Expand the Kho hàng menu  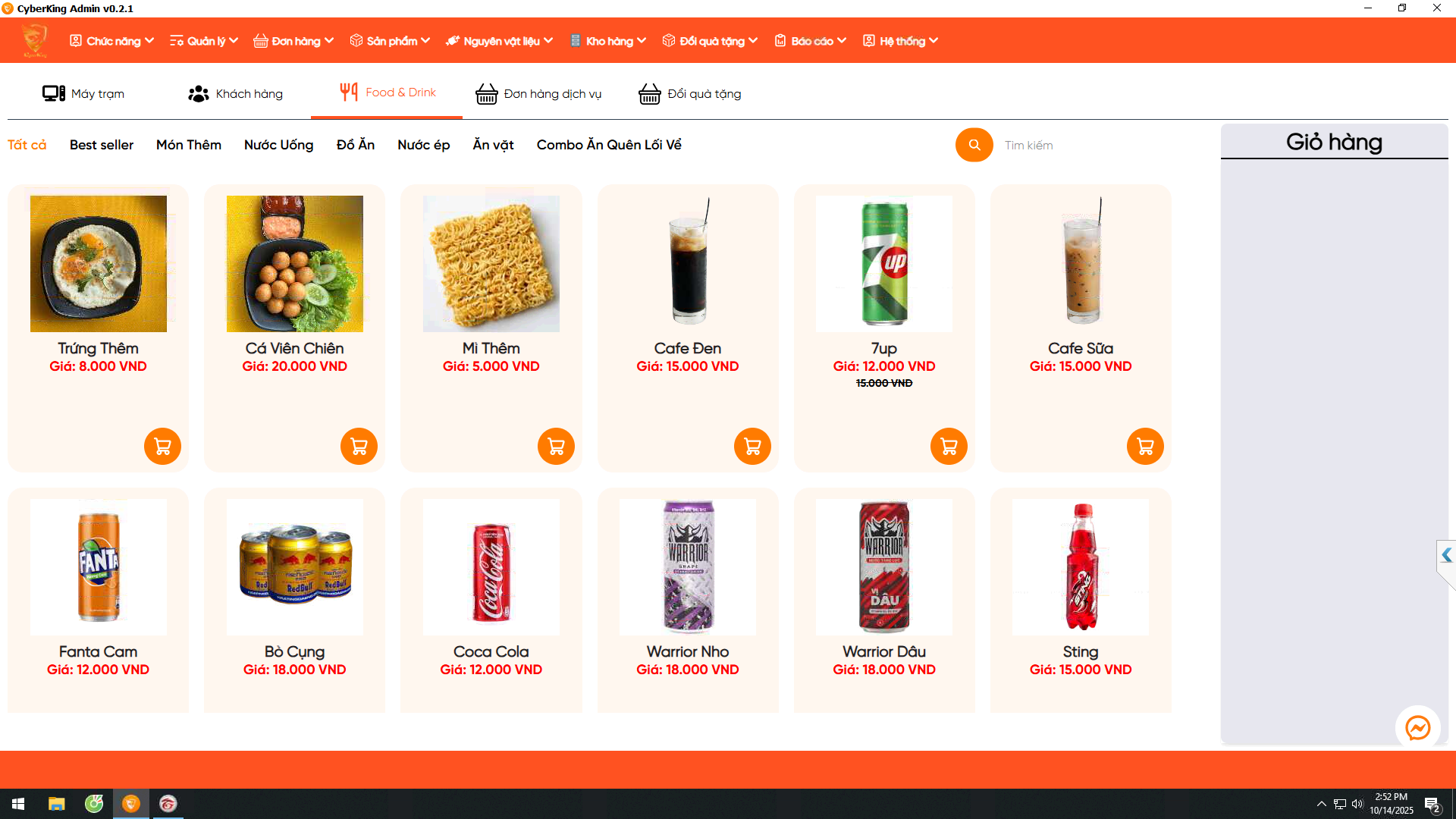coord(608,41)
